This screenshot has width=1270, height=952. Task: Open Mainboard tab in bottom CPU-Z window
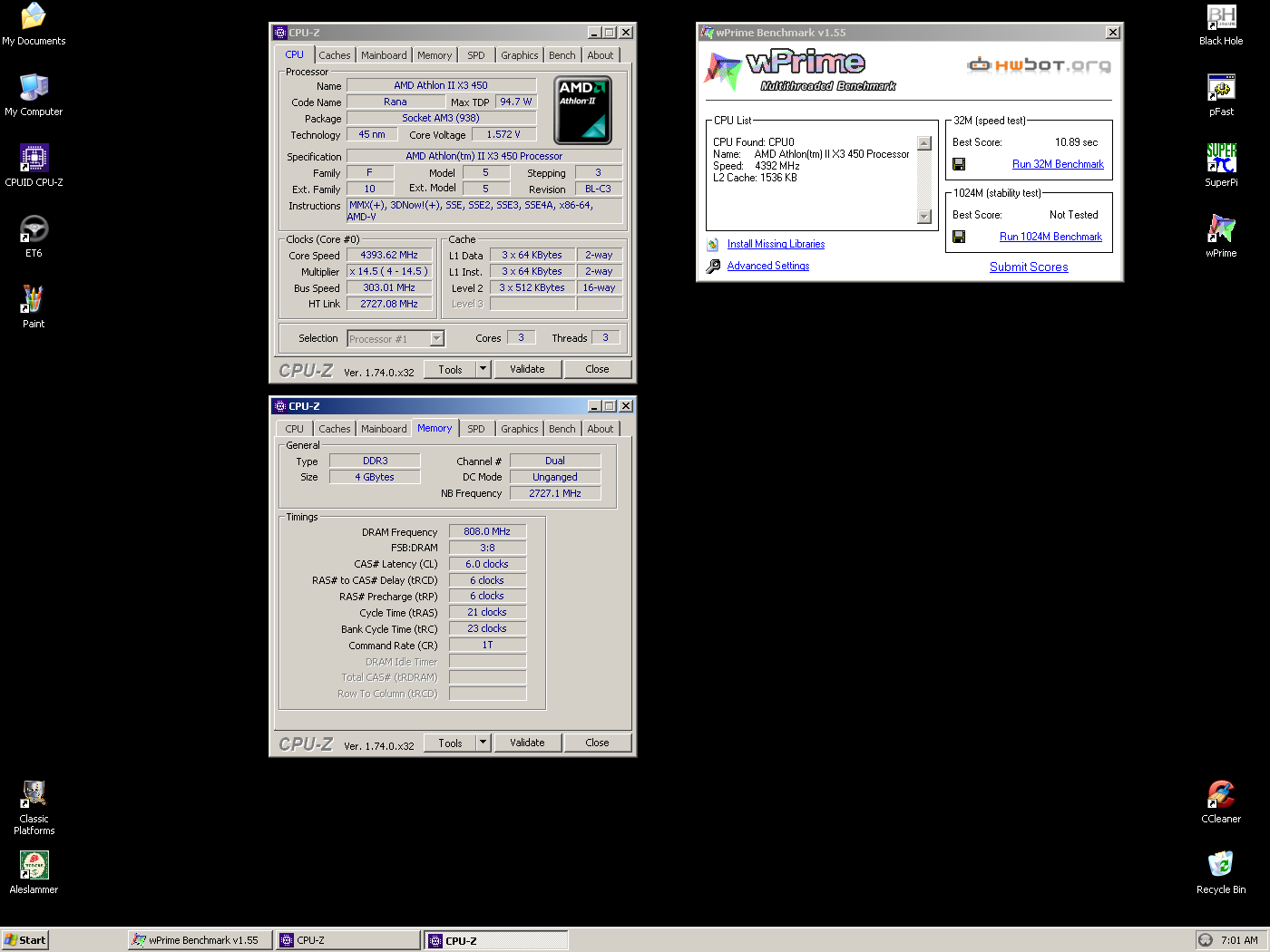384,429
